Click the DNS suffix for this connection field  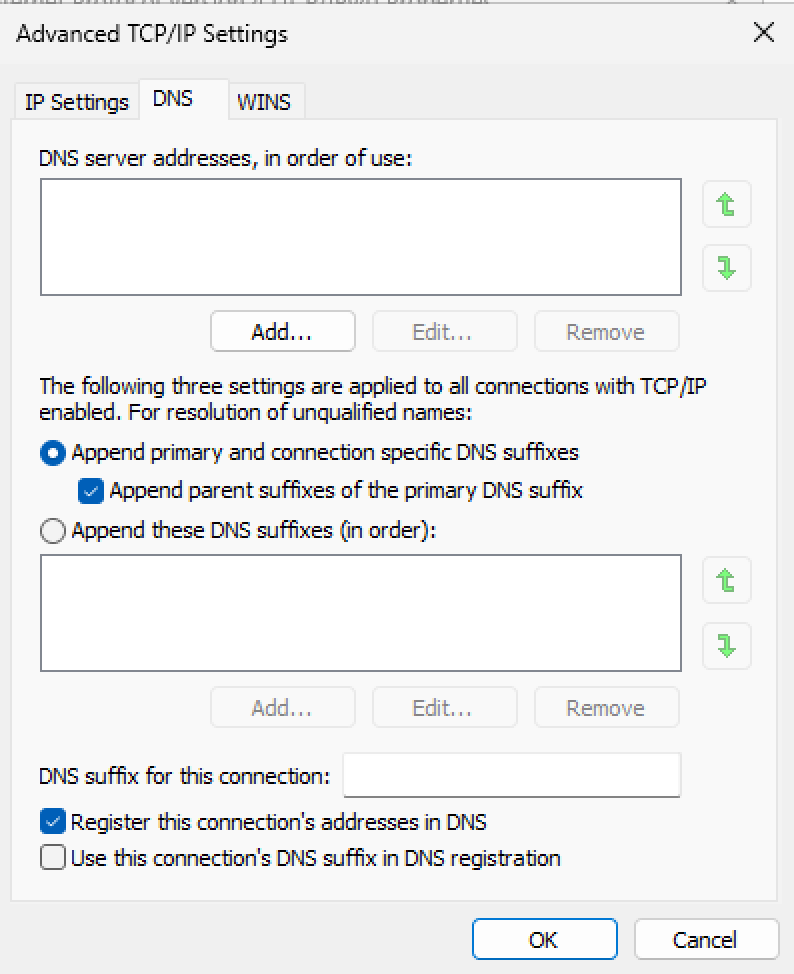click(x=511, y=776)
